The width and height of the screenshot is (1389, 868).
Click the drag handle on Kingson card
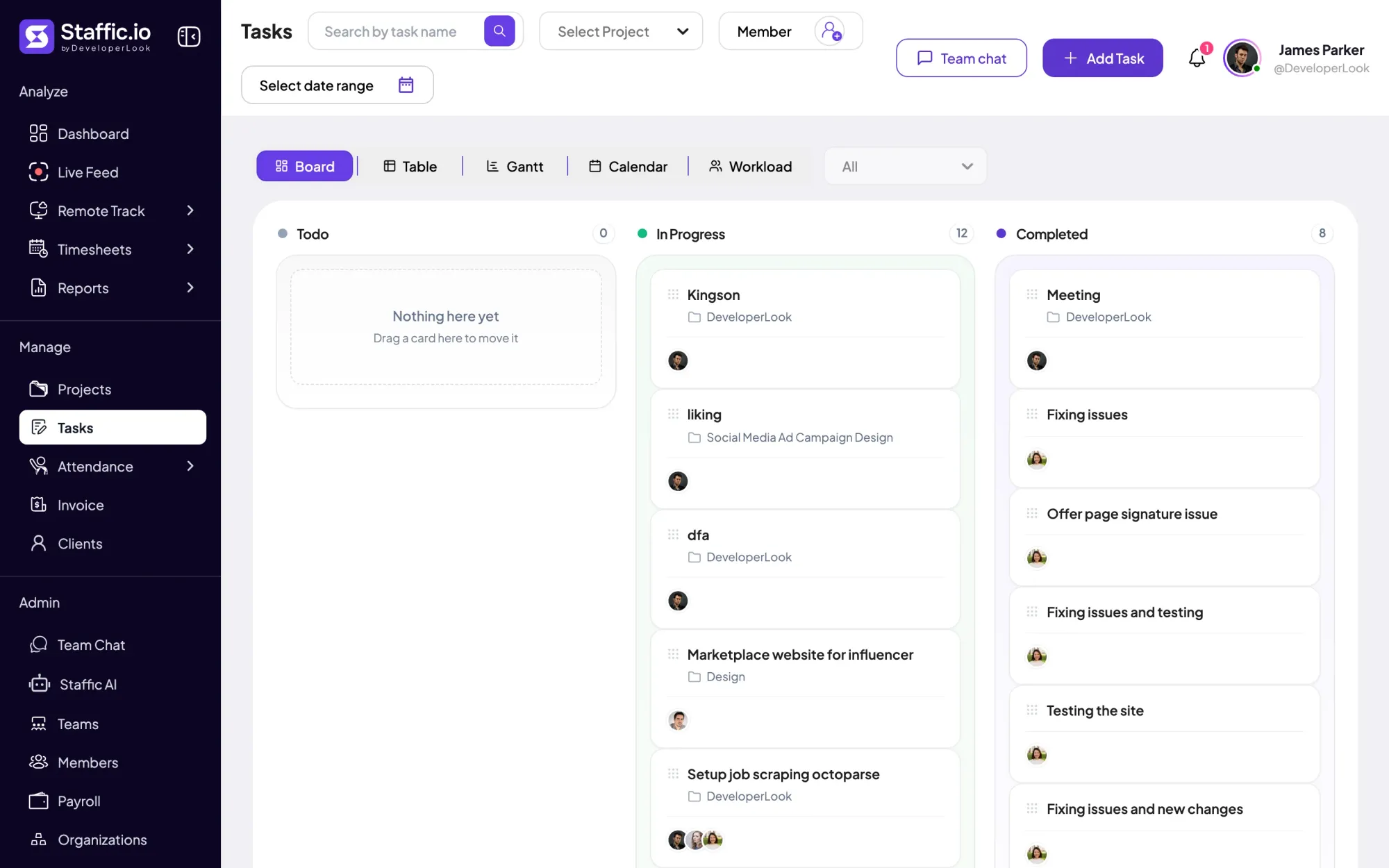pos(673,294)
